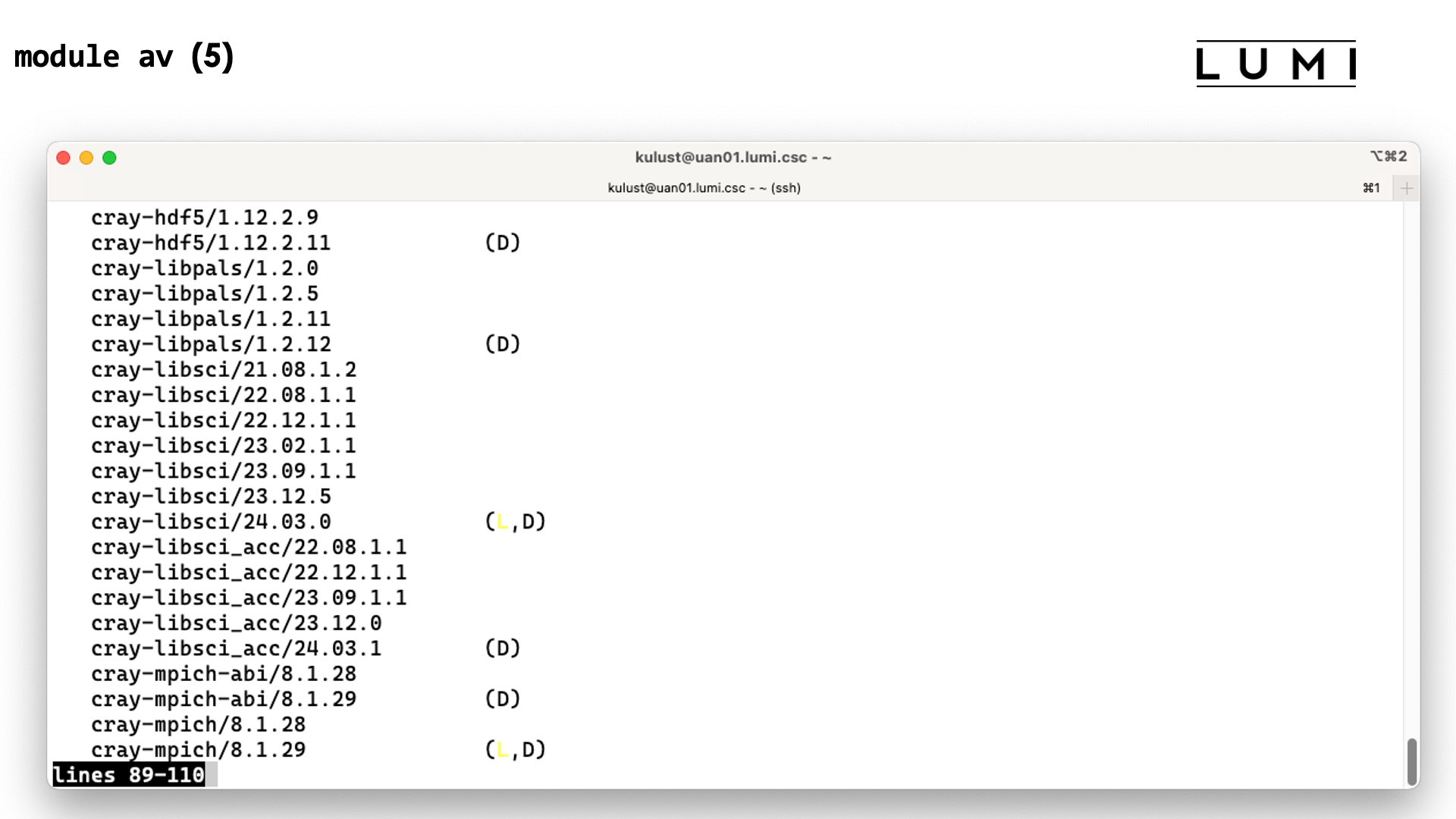This screenshot has width=1456, height=819.
Task: Click the vertical scrollbar thumb
Action: coord(1411,761)
